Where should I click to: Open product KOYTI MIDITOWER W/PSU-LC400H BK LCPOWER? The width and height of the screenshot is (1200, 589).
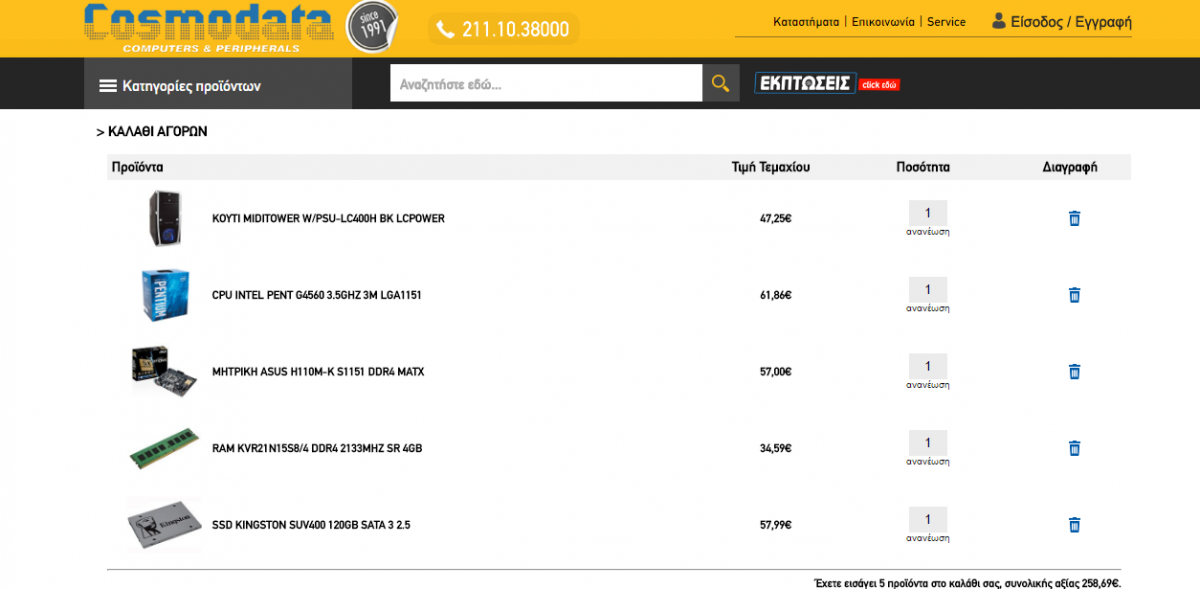click(x=328, y=218)
